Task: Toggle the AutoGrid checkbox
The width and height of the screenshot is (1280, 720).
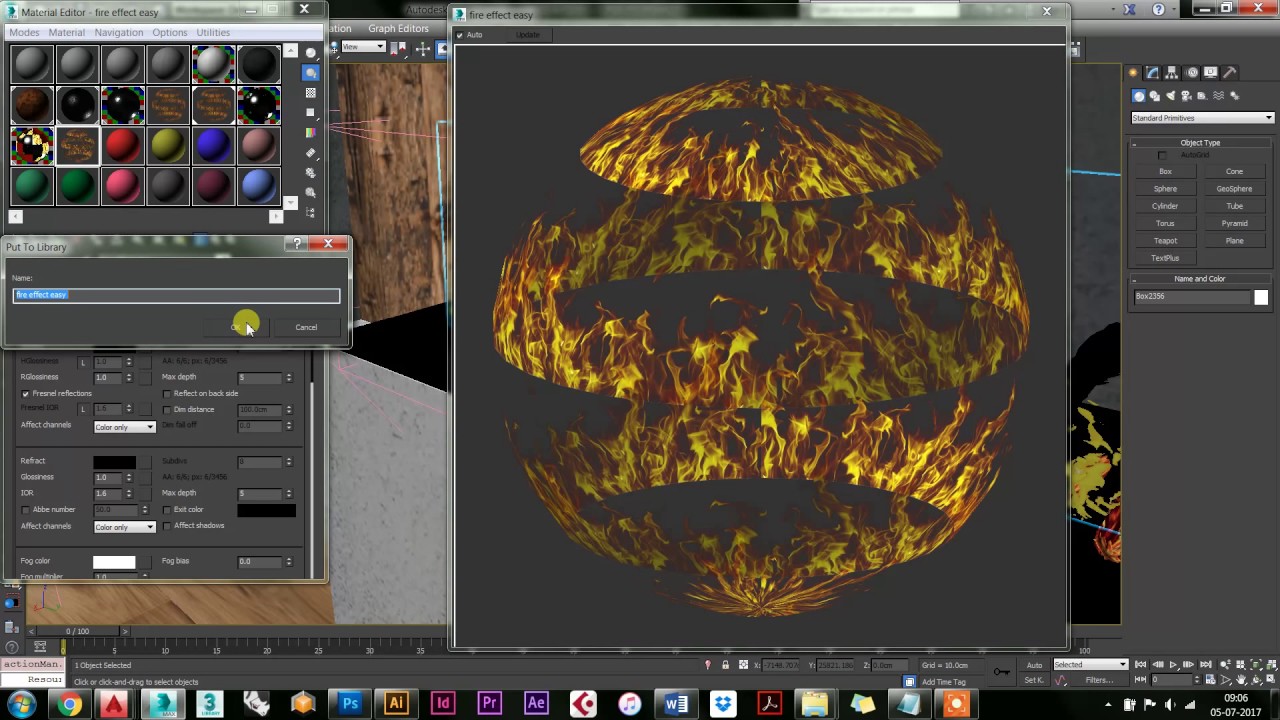Action: pos(1162,155)
